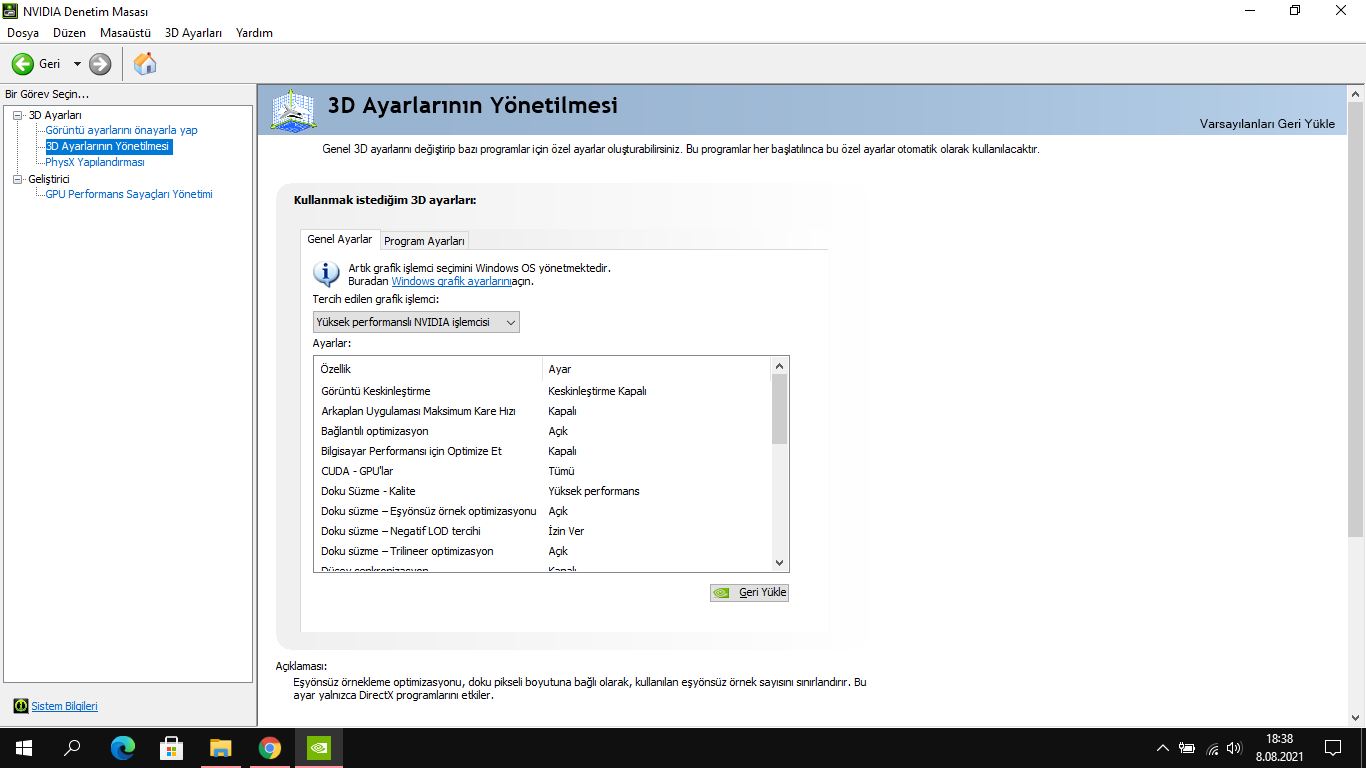
Task: Open taskbar search magnifier
Action: [72, 748]
